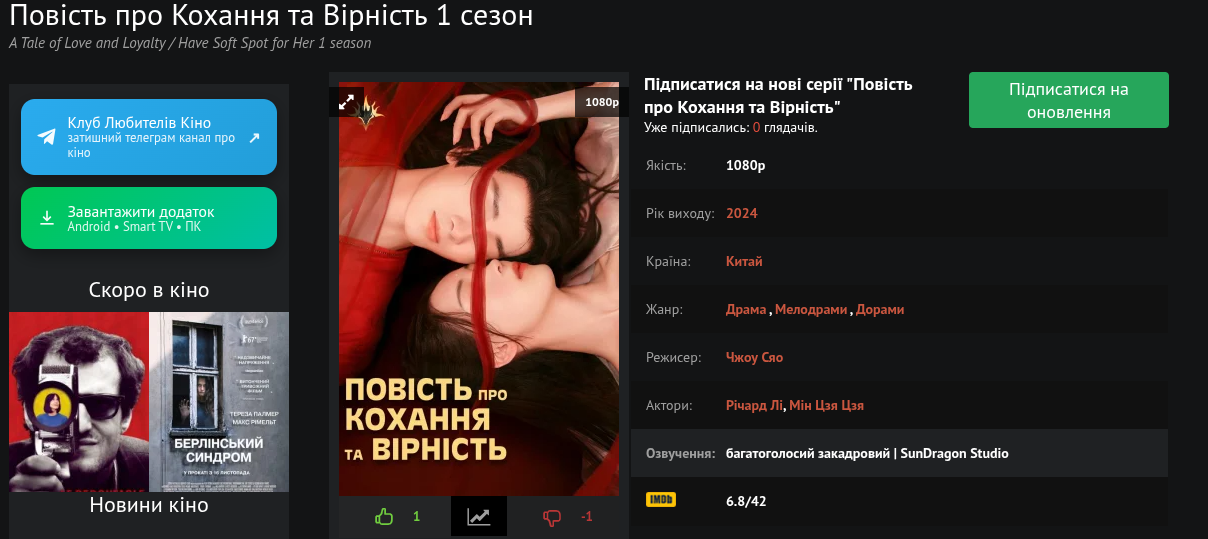The height and width of the screenshot is (539, 1208).
Task: Click Підписатися на оновлення button
Action: 1069,100
